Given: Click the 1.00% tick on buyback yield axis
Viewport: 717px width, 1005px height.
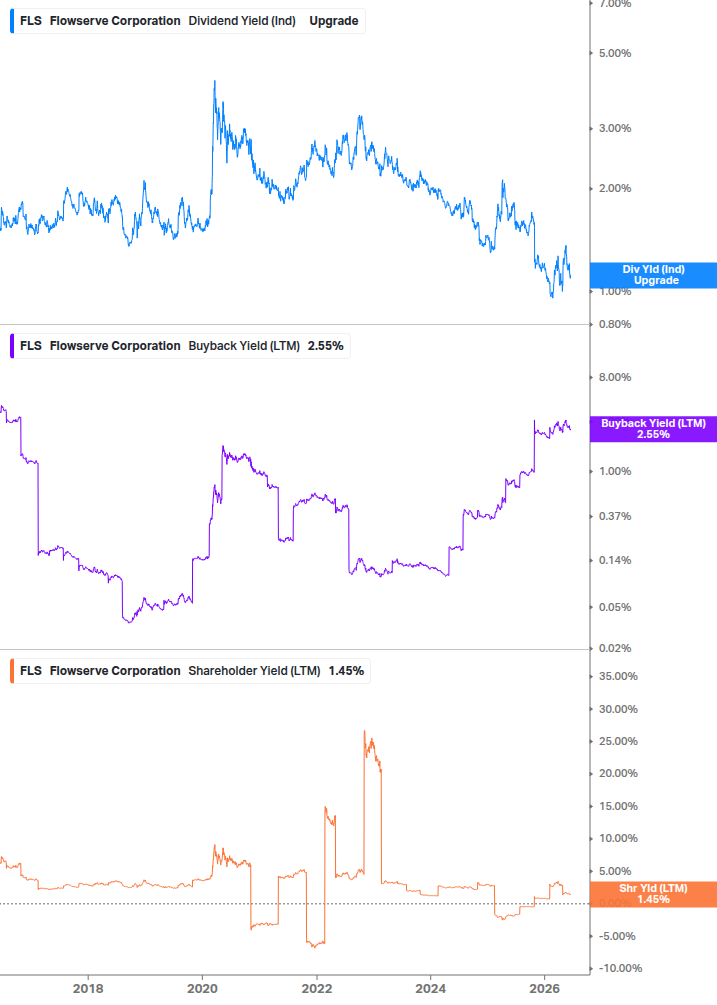Looking at the screenshot, I should point(615,471).
